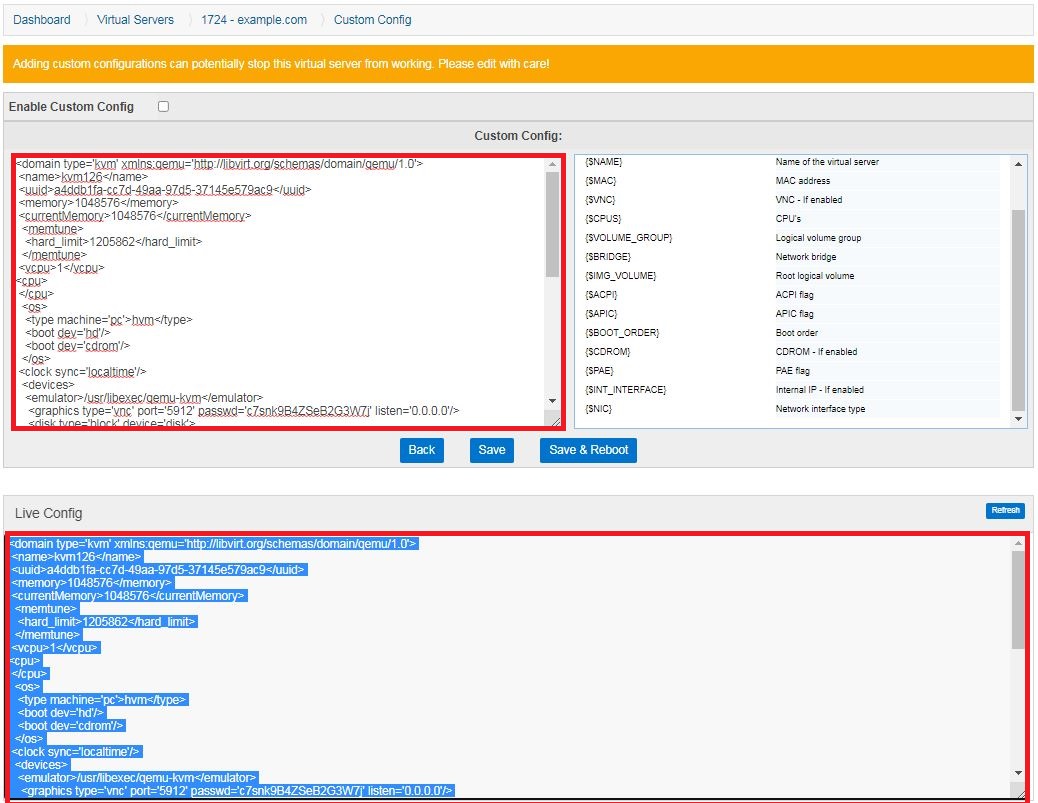Image resolution: width=1038 pixels, height=803 pixels.
Task: Click the Live Config textarea resize handle
Action: click(x=1019, y=792)
